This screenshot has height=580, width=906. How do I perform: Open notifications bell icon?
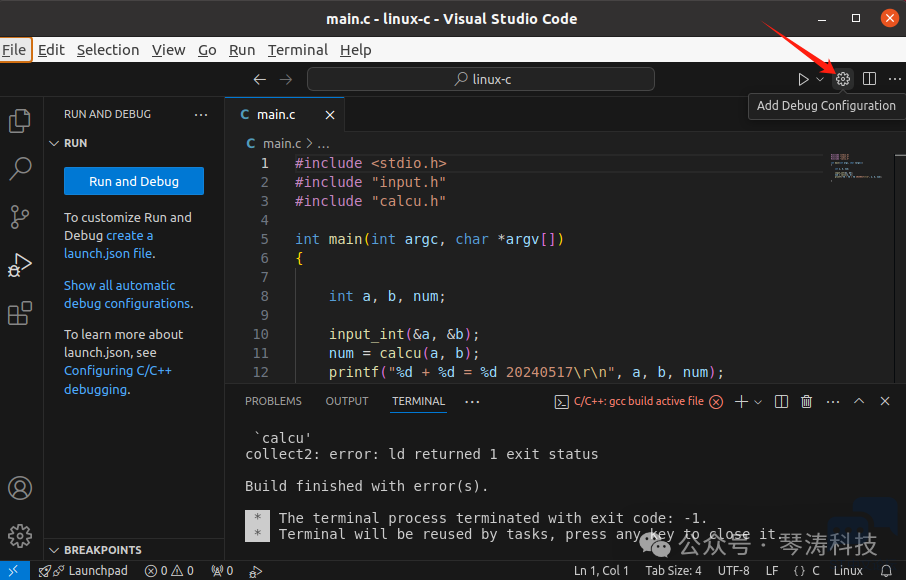point(886,571)
